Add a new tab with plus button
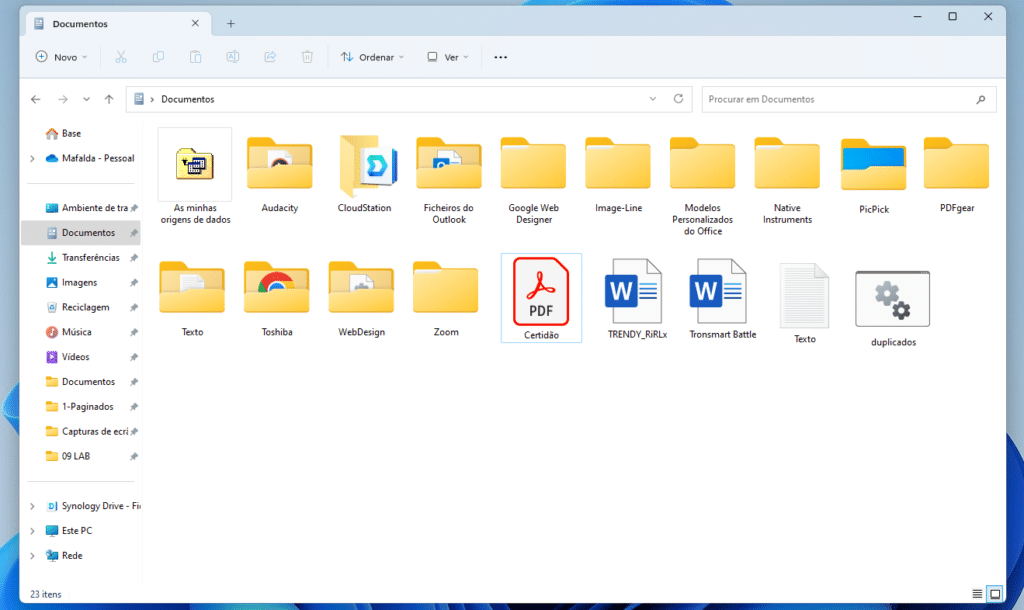 tap(230, 23)
